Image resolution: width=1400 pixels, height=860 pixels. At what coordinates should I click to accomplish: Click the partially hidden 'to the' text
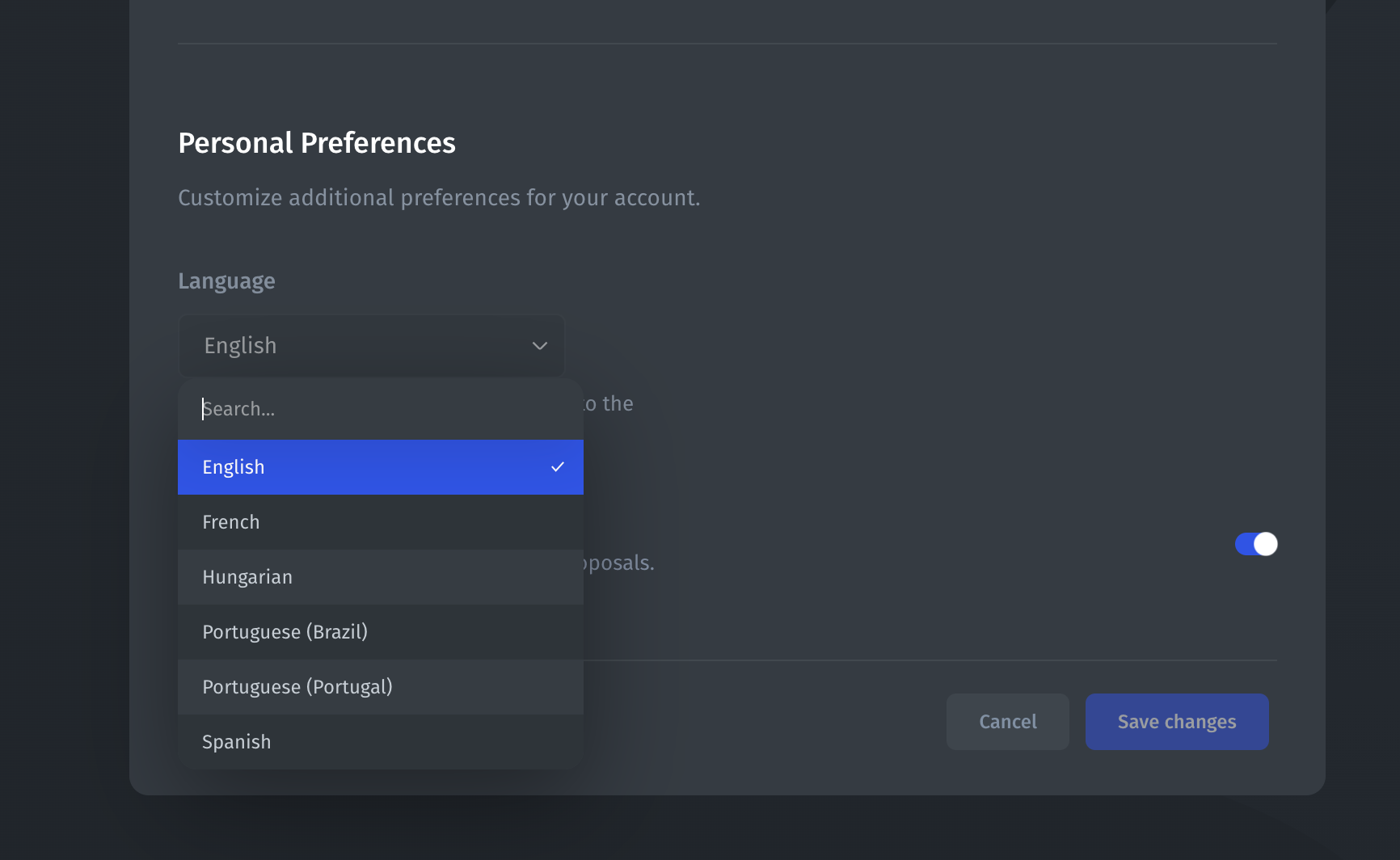pos(609,403)
